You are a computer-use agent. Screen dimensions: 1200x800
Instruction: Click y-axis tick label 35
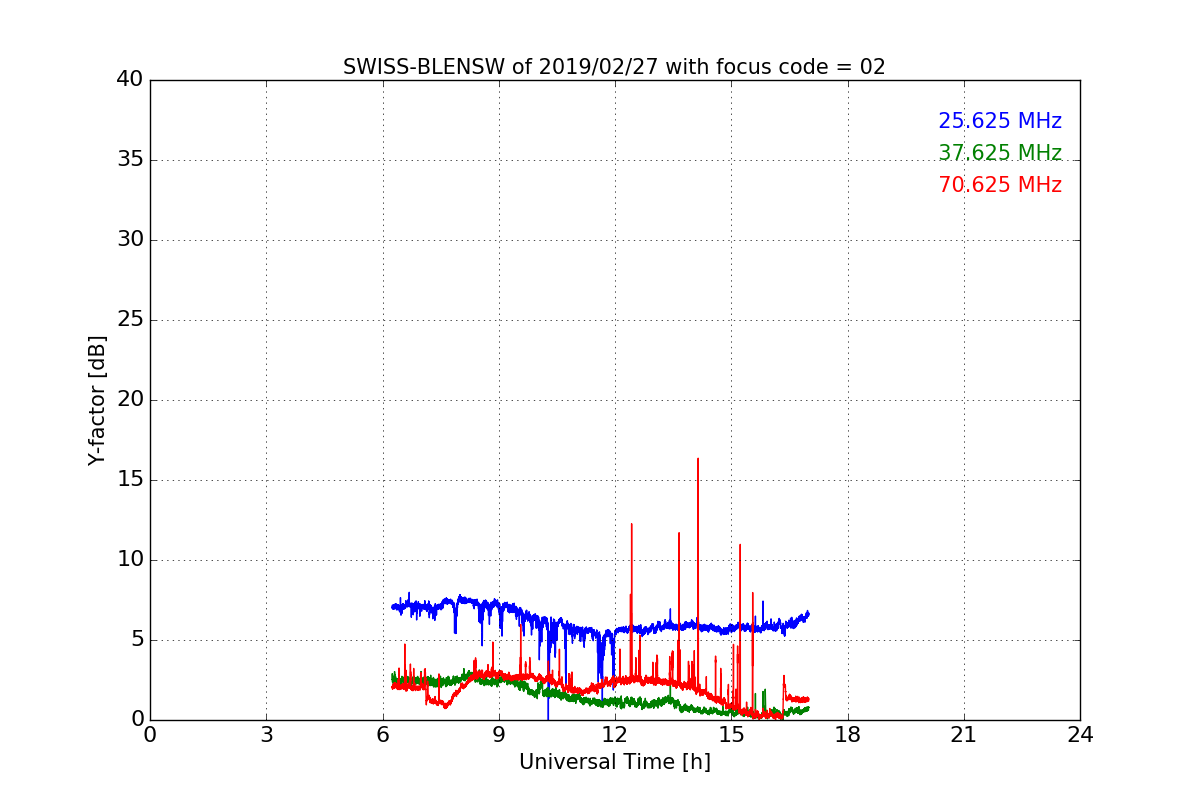pos(130,160)
